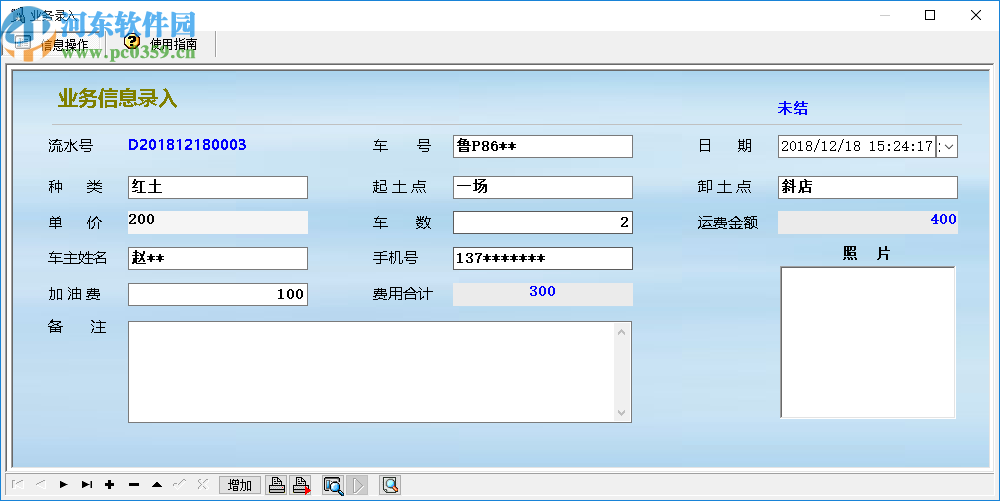Go to the previous record

(41, 485)
